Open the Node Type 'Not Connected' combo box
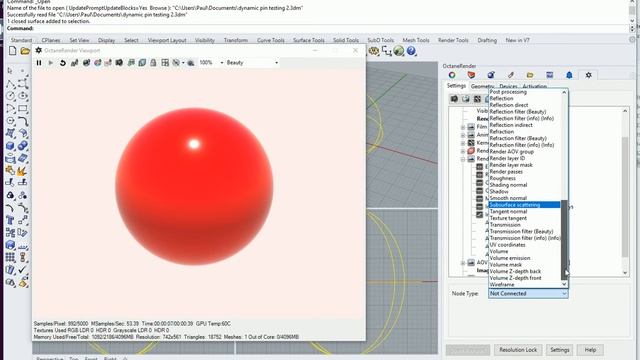This screenshot has height=360, width=640. [528, 293]
